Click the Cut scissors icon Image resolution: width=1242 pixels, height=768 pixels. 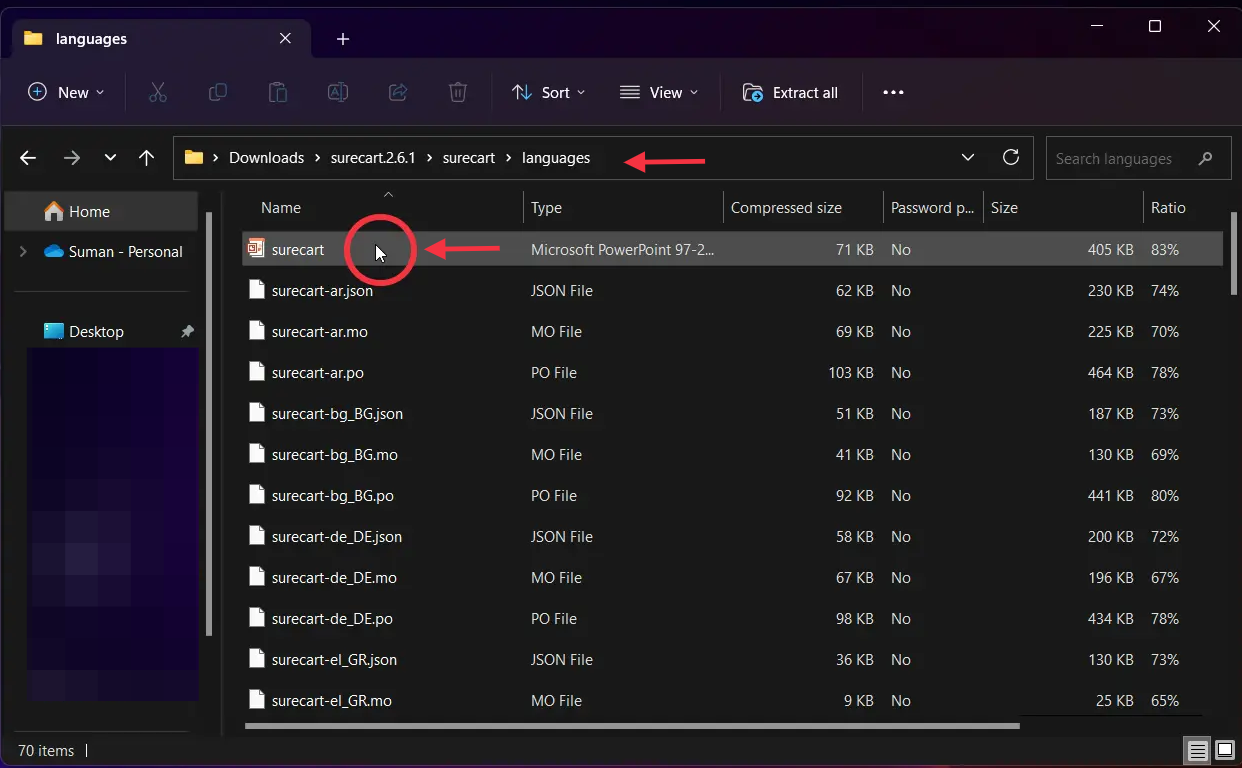tap(157, 92)
